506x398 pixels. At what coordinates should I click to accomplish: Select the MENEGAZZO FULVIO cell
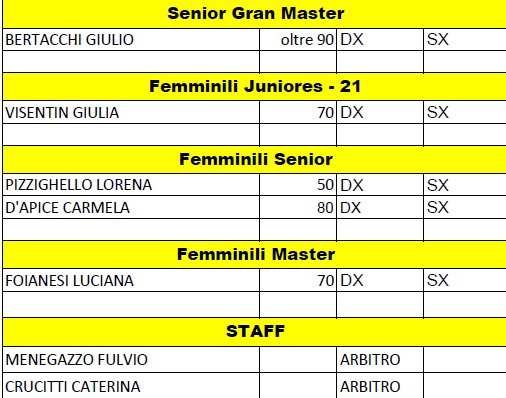pyautogui.click(x=131, y=360)
